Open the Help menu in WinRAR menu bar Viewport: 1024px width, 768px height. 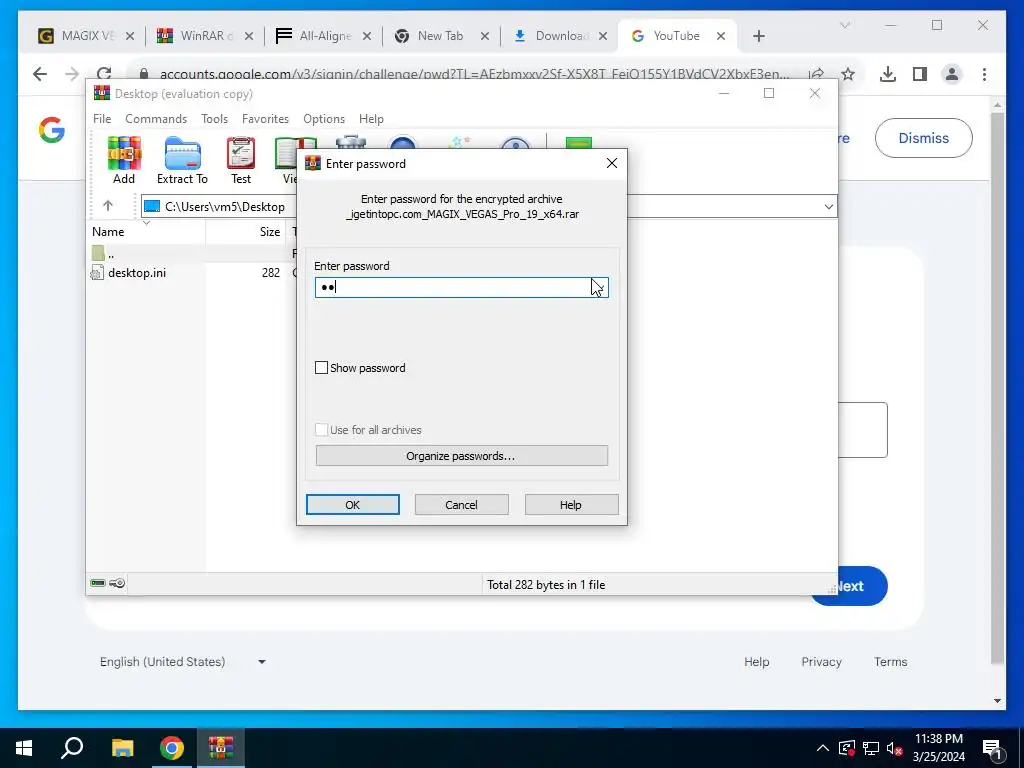click(371, 119)
